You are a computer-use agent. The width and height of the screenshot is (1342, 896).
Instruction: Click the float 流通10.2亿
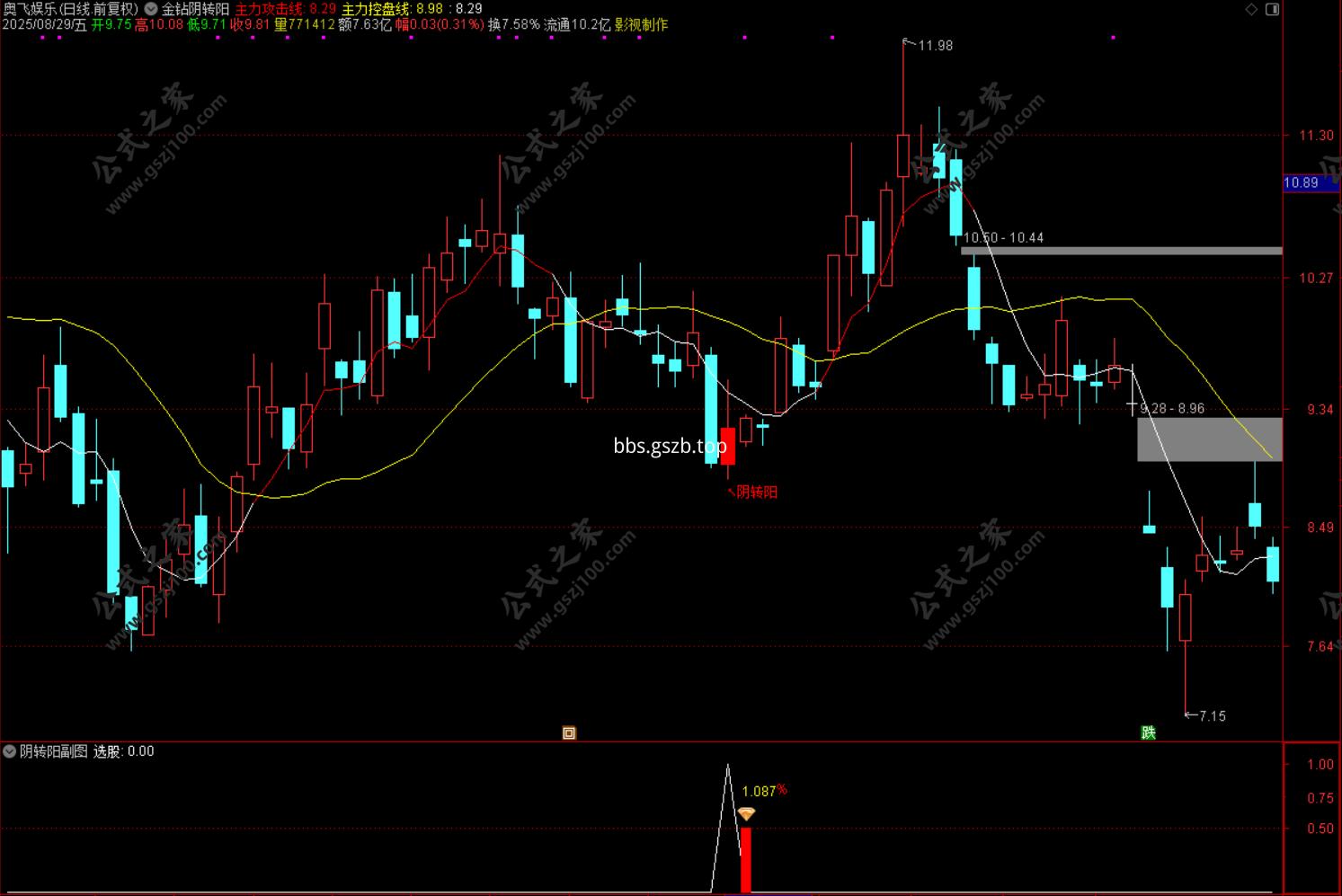577,25
